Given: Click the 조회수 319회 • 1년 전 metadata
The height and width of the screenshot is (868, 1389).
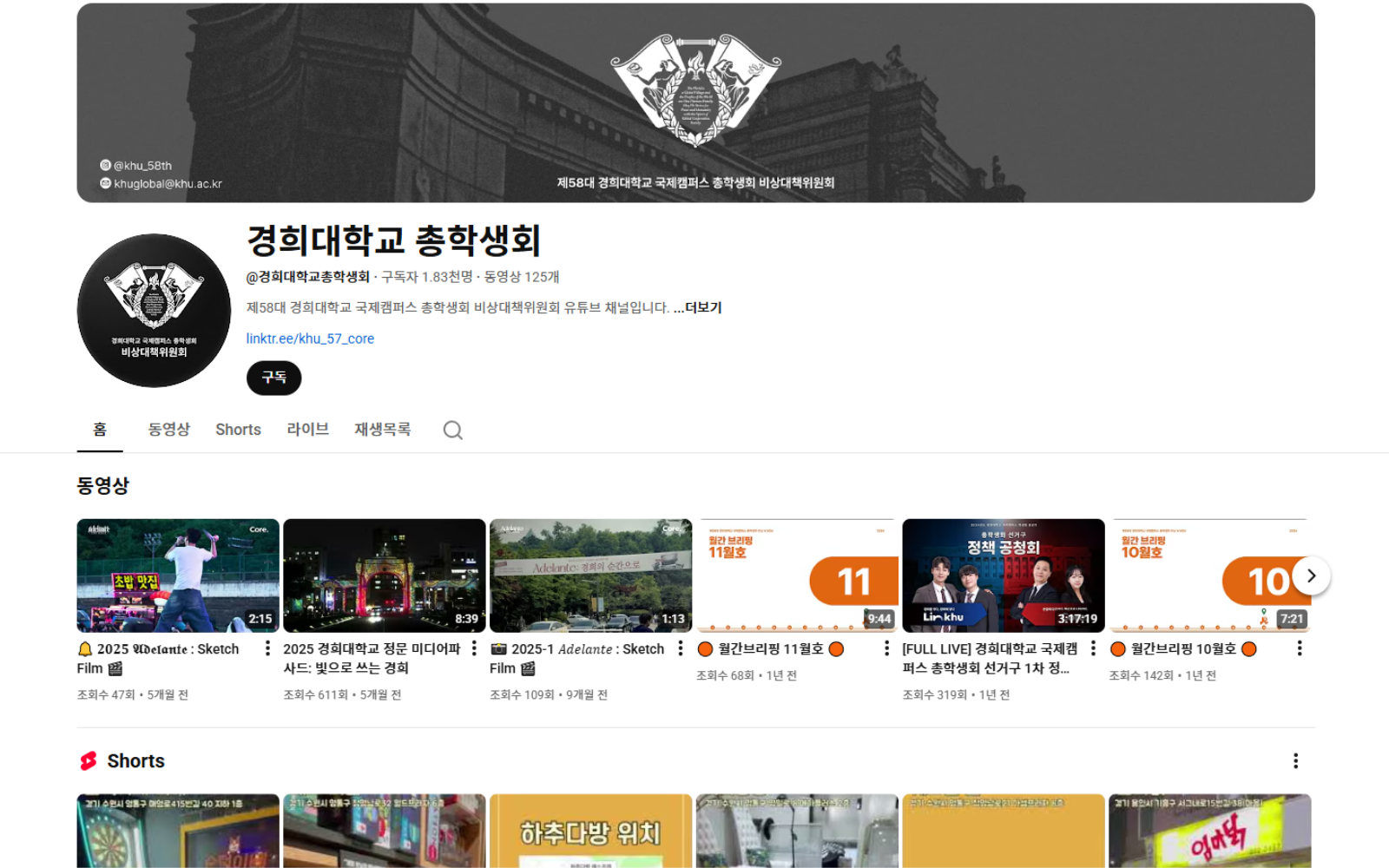Looking at the screenshot, I should [956, 694].
